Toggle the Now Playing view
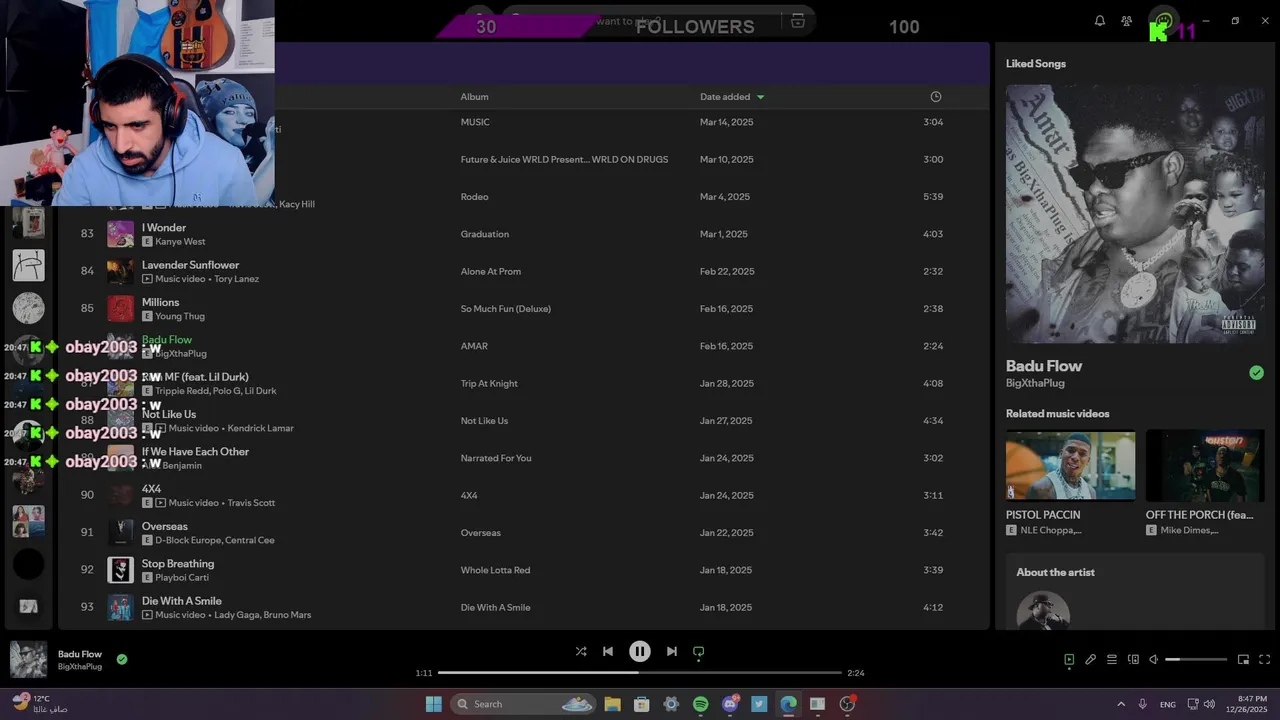The height and width of the screenshot is (720, 1280). point(1069,659)
